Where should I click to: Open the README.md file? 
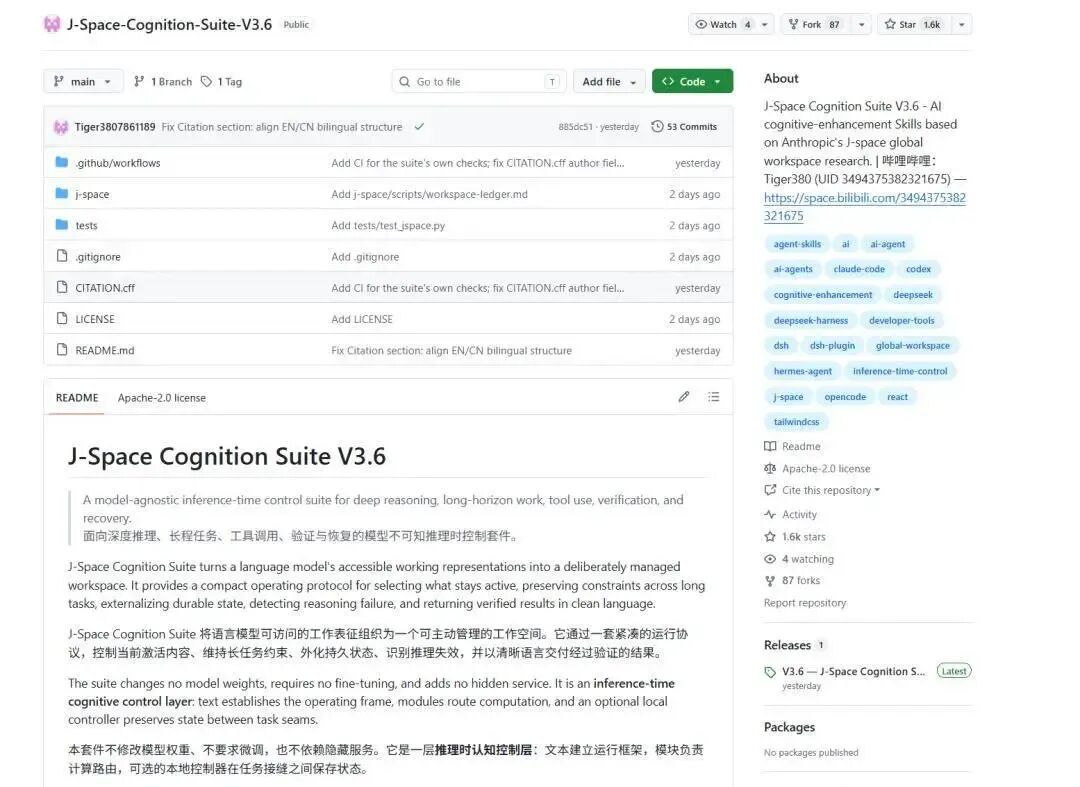click(x=105, y=350)
